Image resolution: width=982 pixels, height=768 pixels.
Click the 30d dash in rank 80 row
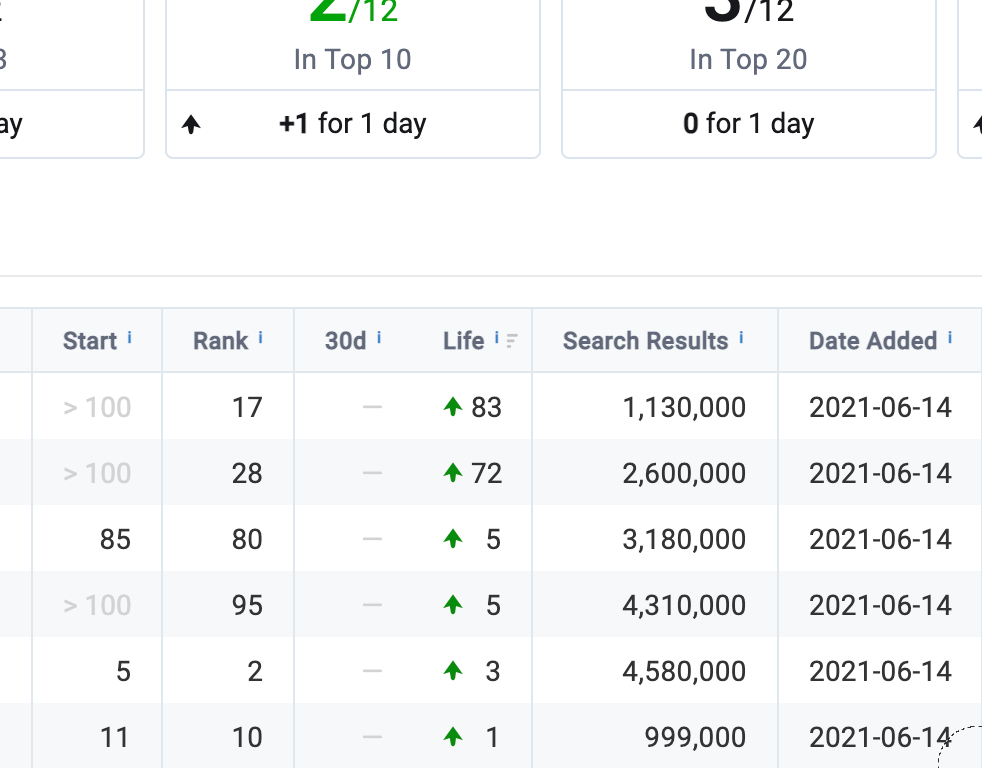(x=372, y=539)
